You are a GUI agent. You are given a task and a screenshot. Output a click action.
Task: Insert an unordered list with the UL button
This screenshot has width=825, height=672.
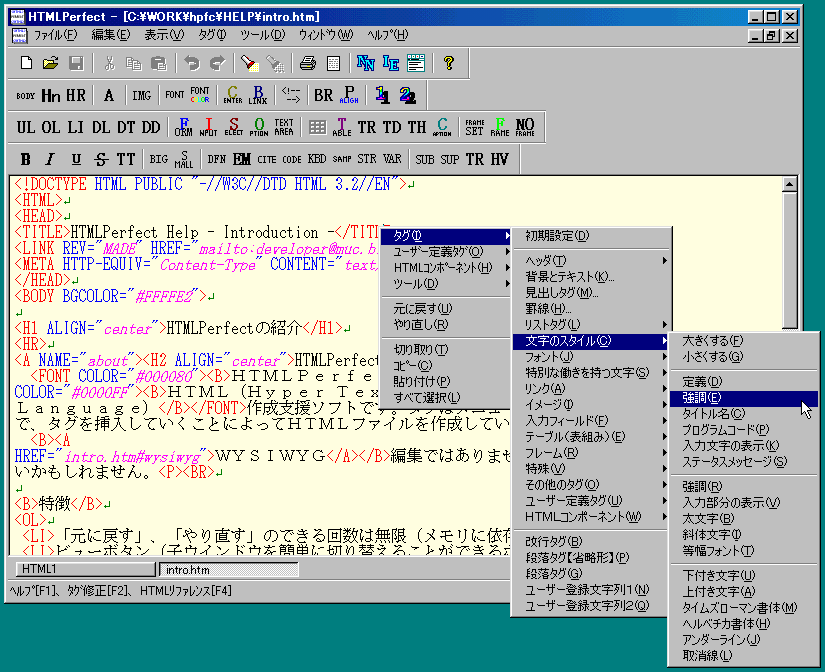point(26,127)
